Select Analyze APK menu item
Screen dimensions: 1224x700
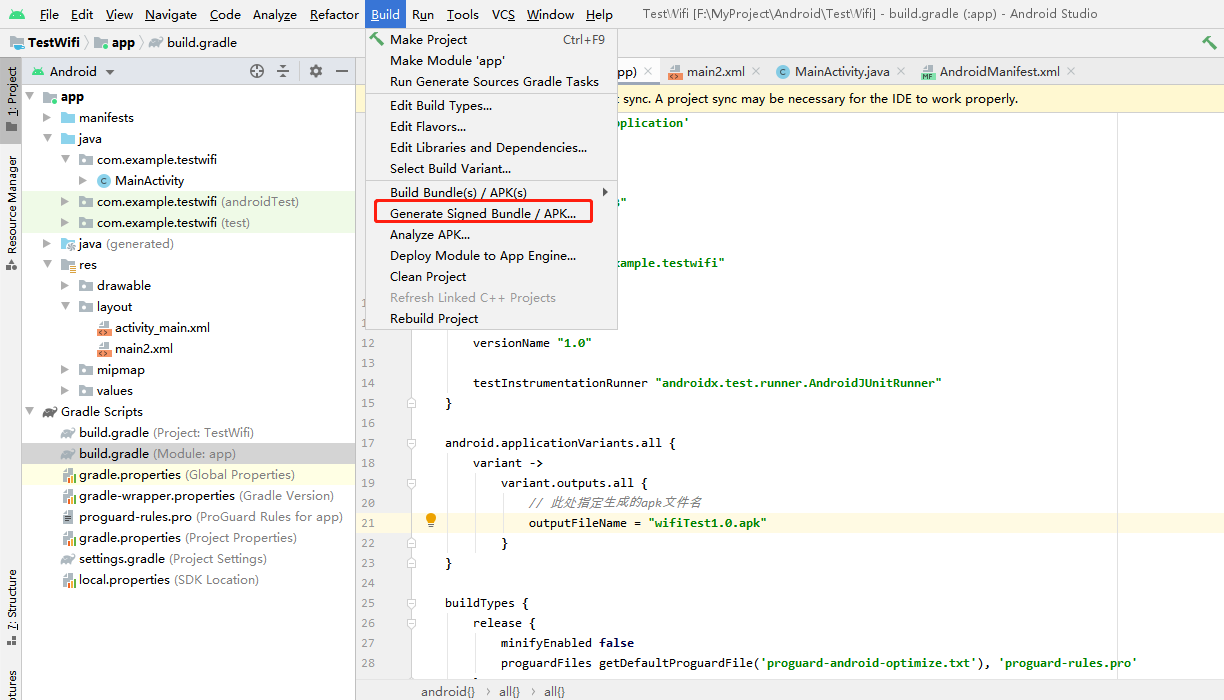490,235
